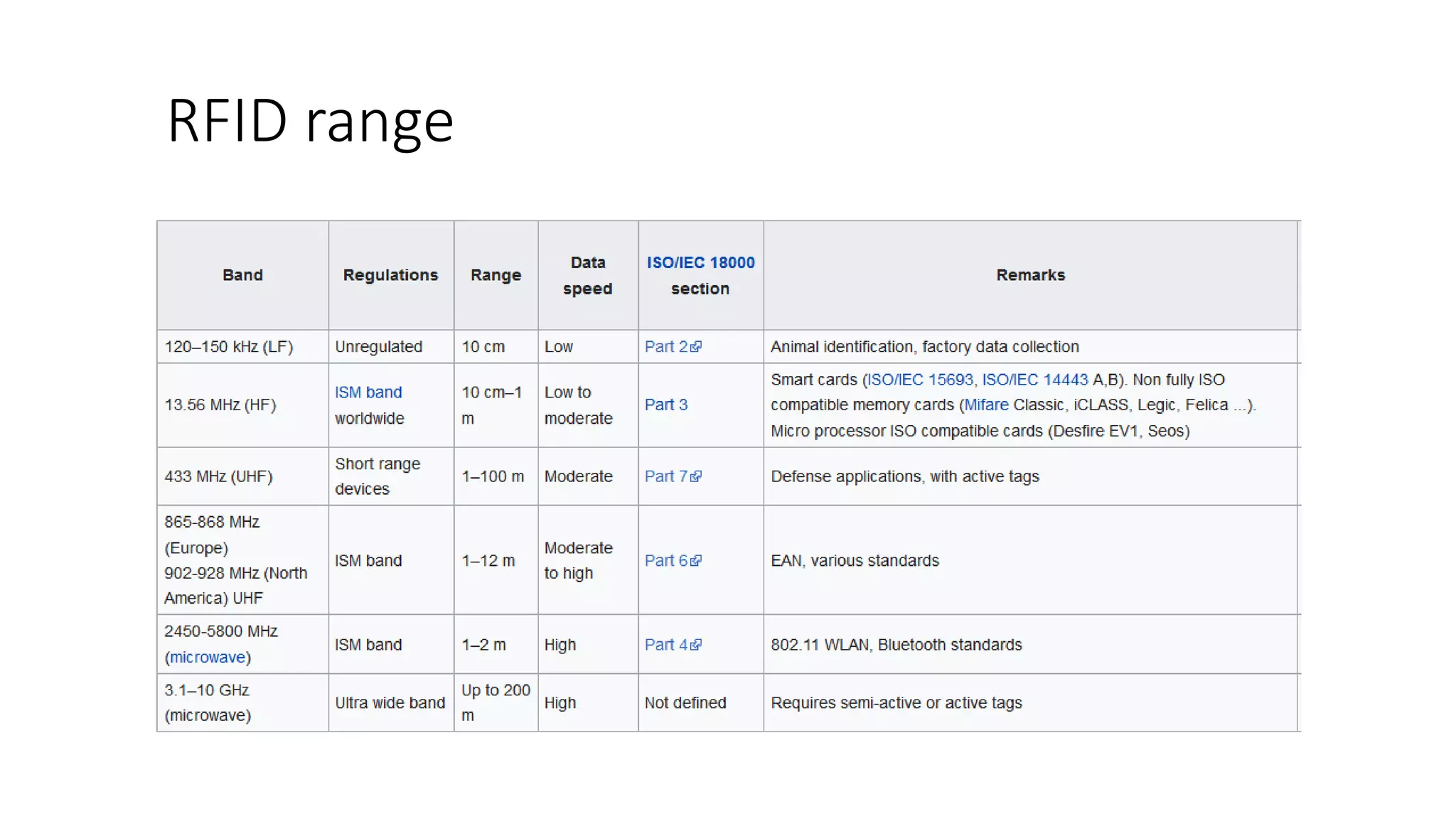Click external-link icon next to Part 6

(696, 560)
